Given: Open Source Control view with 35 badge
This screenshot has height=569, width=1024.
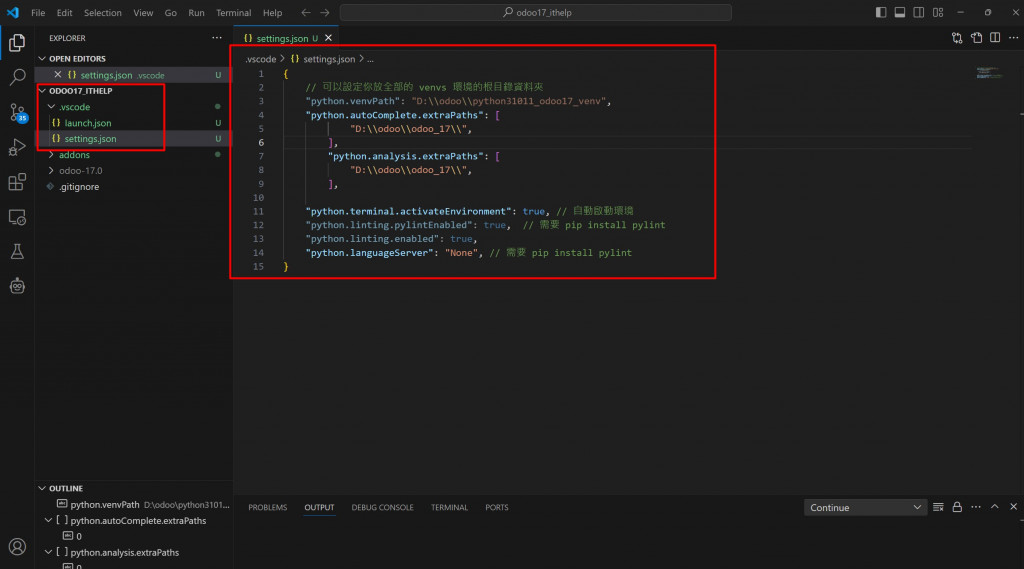Looking at the screenshot, I should (17, 112).
